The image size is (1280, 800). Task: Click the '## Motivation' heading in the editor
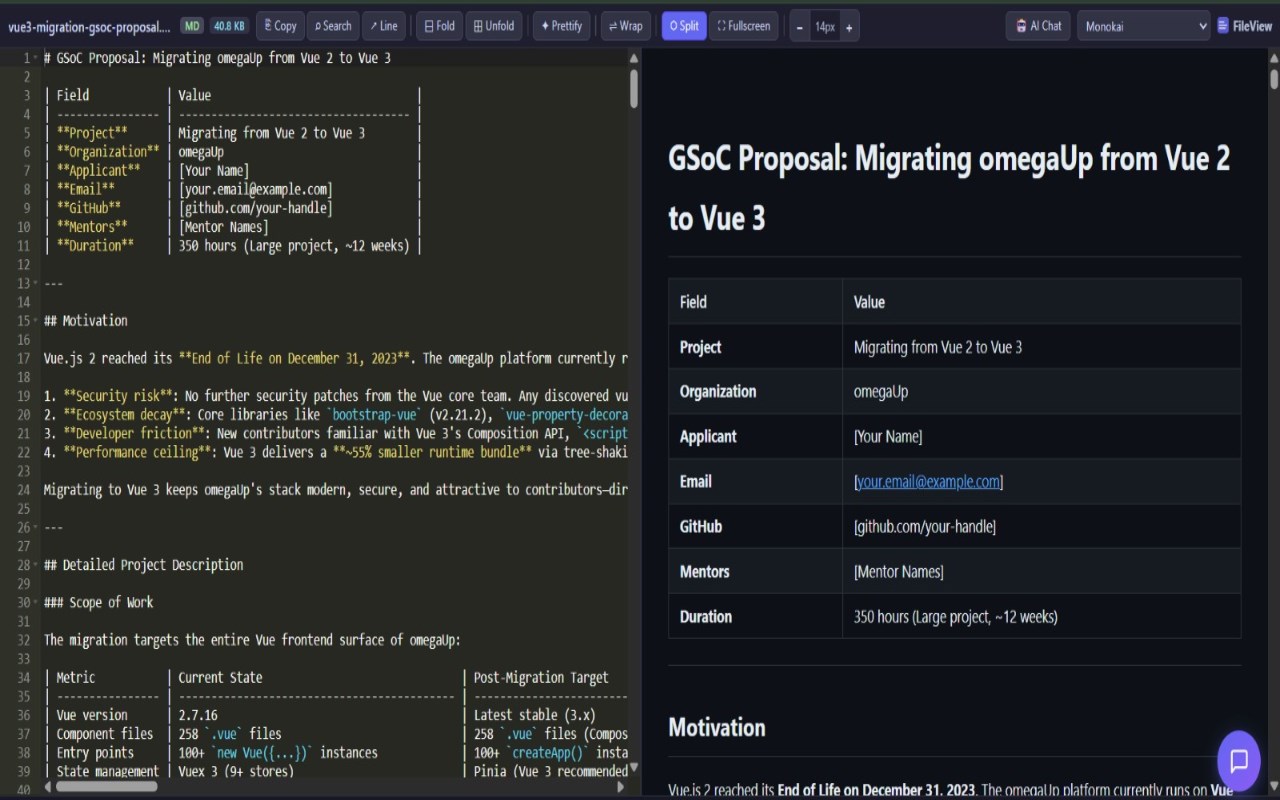(86, 321)
